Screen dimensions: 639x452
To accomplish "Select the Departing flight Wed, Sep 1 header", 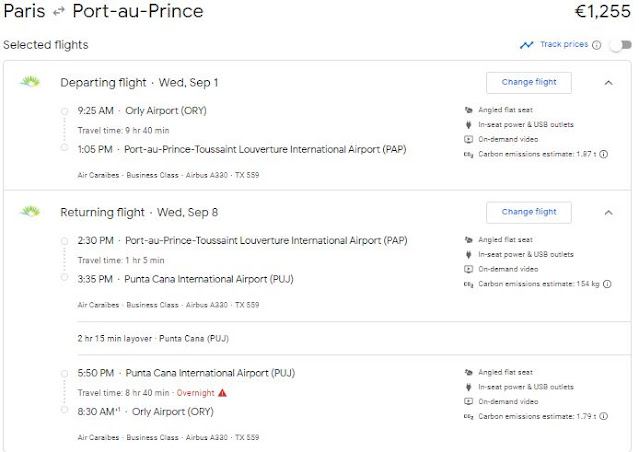I will pyautogui.click(x=139, y=82).
